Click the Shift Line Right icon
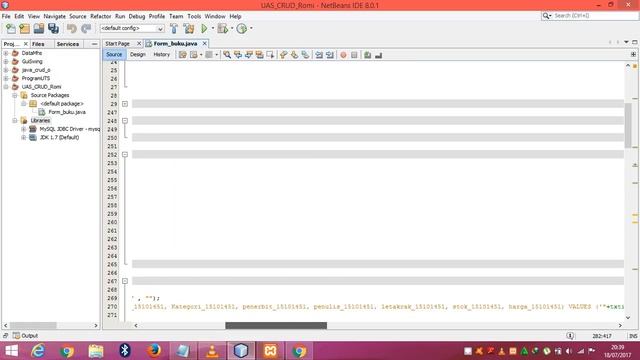Image resolution: width=640 pixels, height=360 pixels. (x=330, y=55)
